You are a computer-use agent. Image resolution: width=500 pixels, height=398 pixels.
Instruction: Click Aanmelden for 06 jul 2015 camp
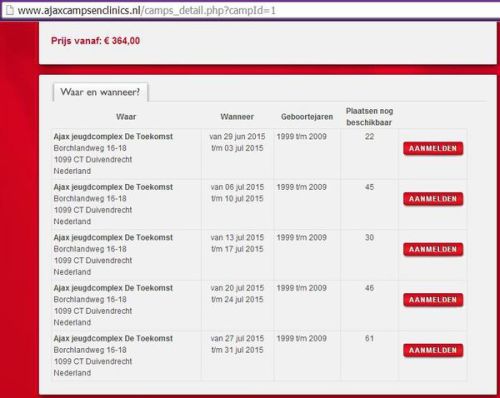(x=433, y=199)
